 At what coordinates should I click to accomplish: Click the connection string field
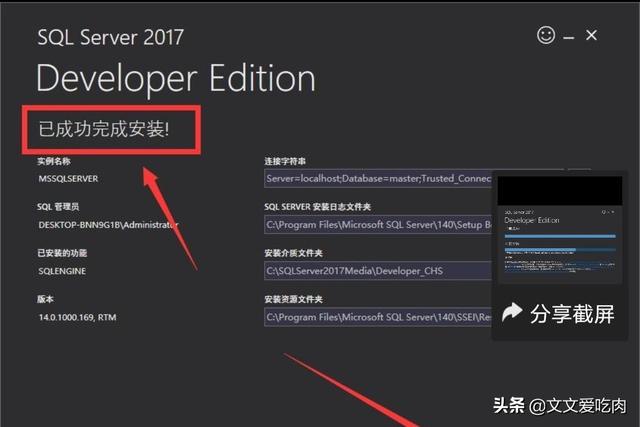(378, 178)
